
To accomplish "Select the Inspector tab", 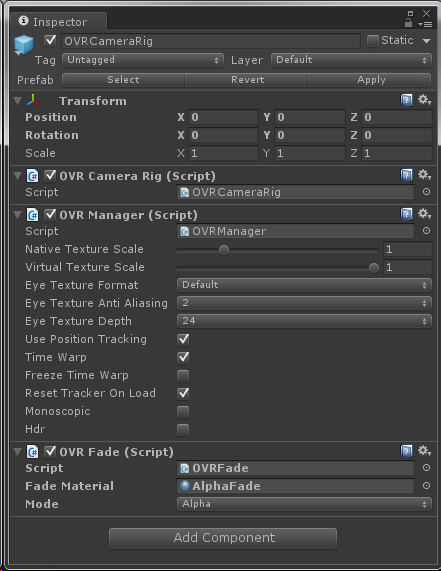I will pyautogui.click(x=59, y=21).
